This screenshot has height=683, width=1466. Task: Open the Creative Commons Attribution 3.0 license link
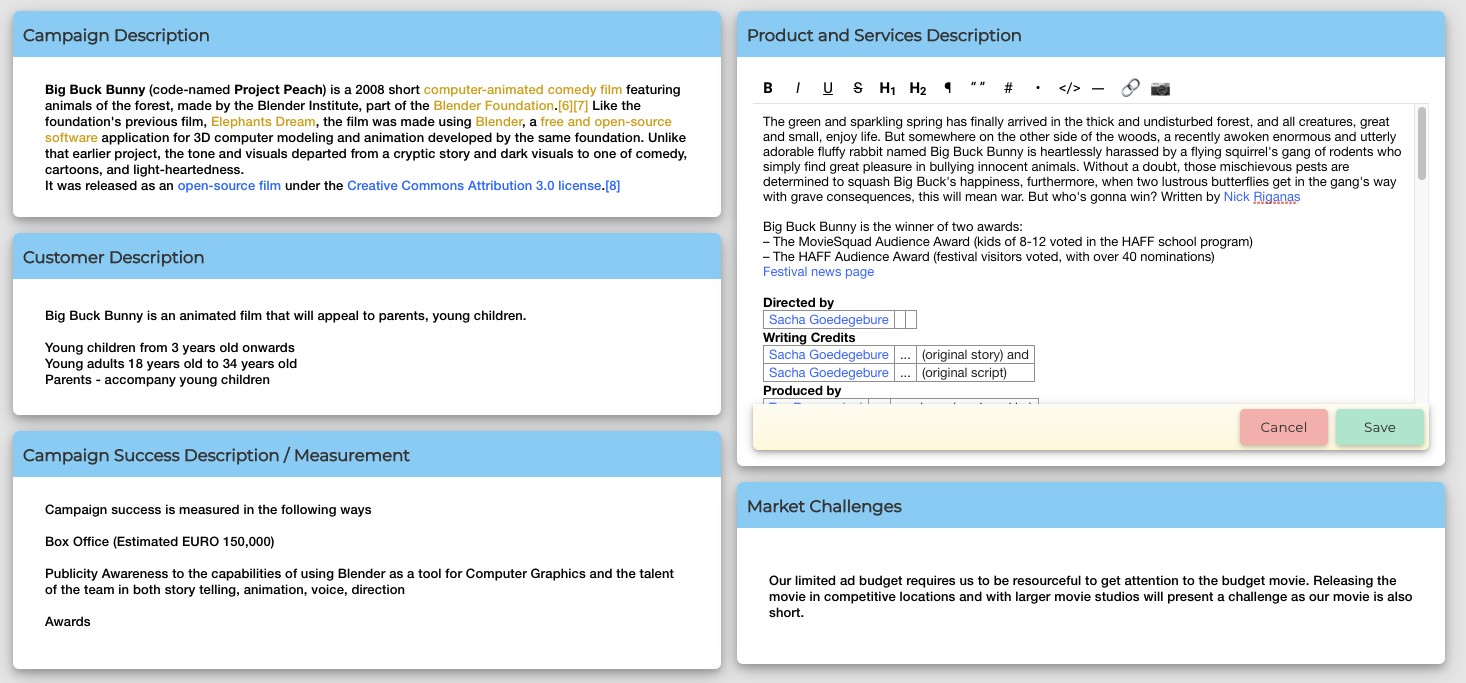click(x=474, y=186)
